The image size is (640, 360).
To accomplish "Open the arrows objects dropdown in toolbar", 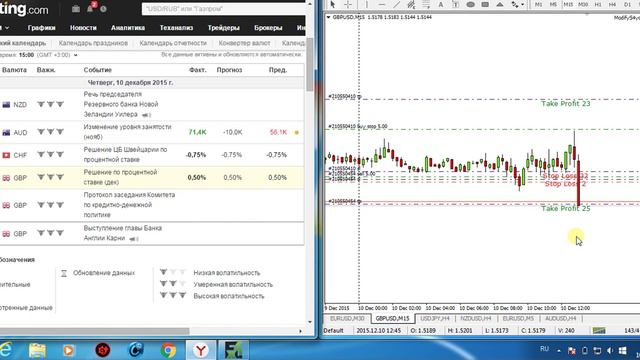I will click(x=518, y=4).
